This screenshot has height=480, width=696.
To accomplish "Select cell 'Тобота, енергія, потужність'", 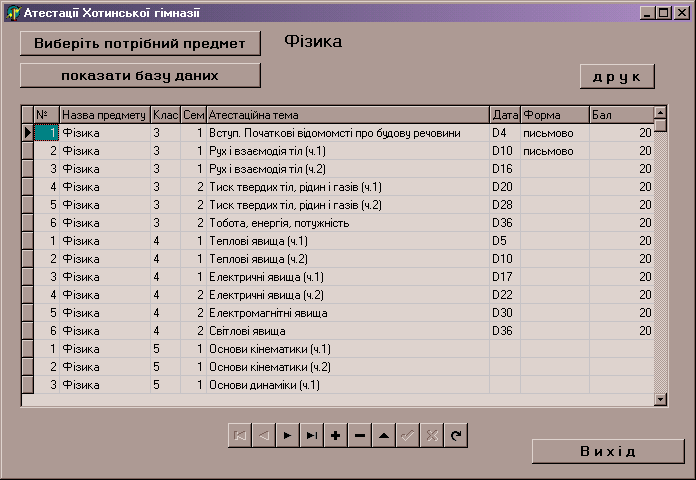I will pos(348,223).
